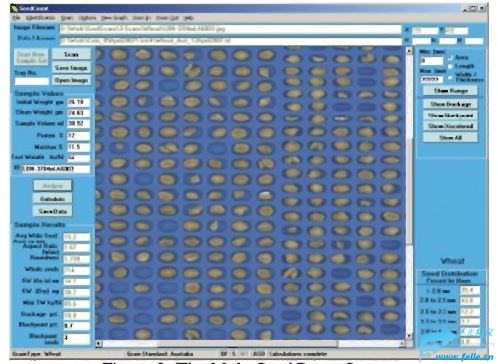
Task: Open the File menu
Action: [16, 18]
